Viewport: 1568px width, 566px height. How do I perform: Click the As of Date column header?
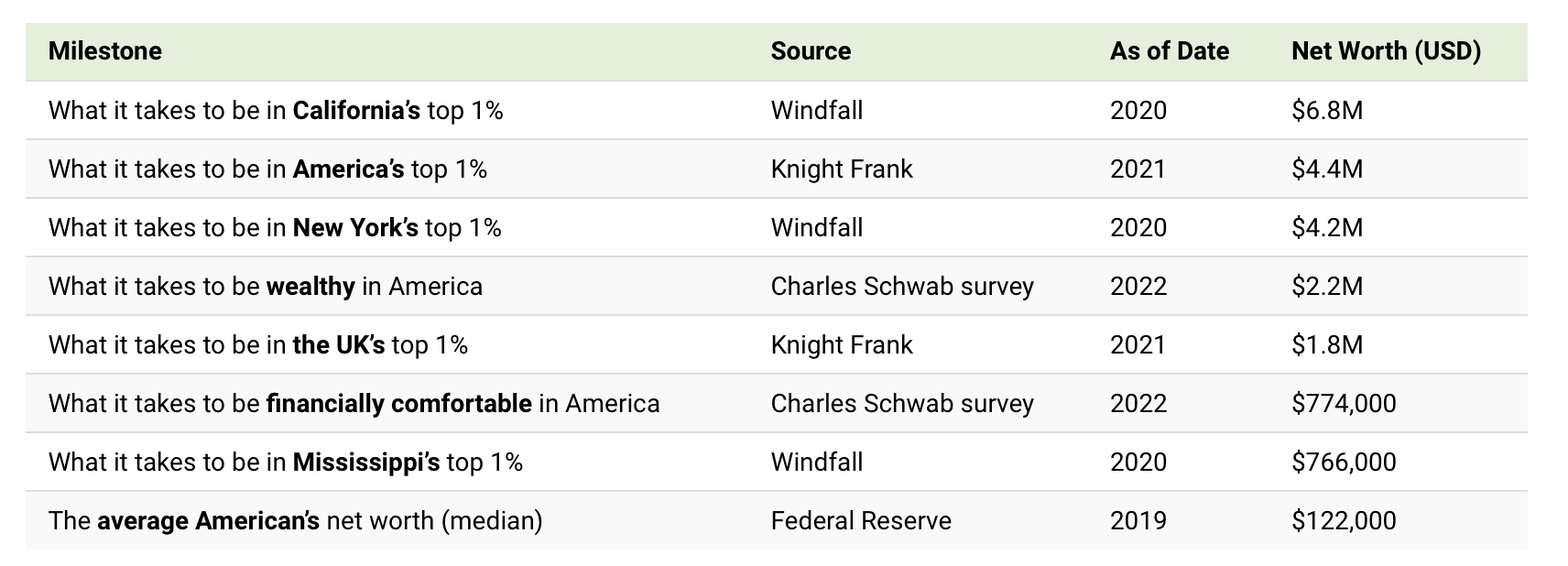1169,51
